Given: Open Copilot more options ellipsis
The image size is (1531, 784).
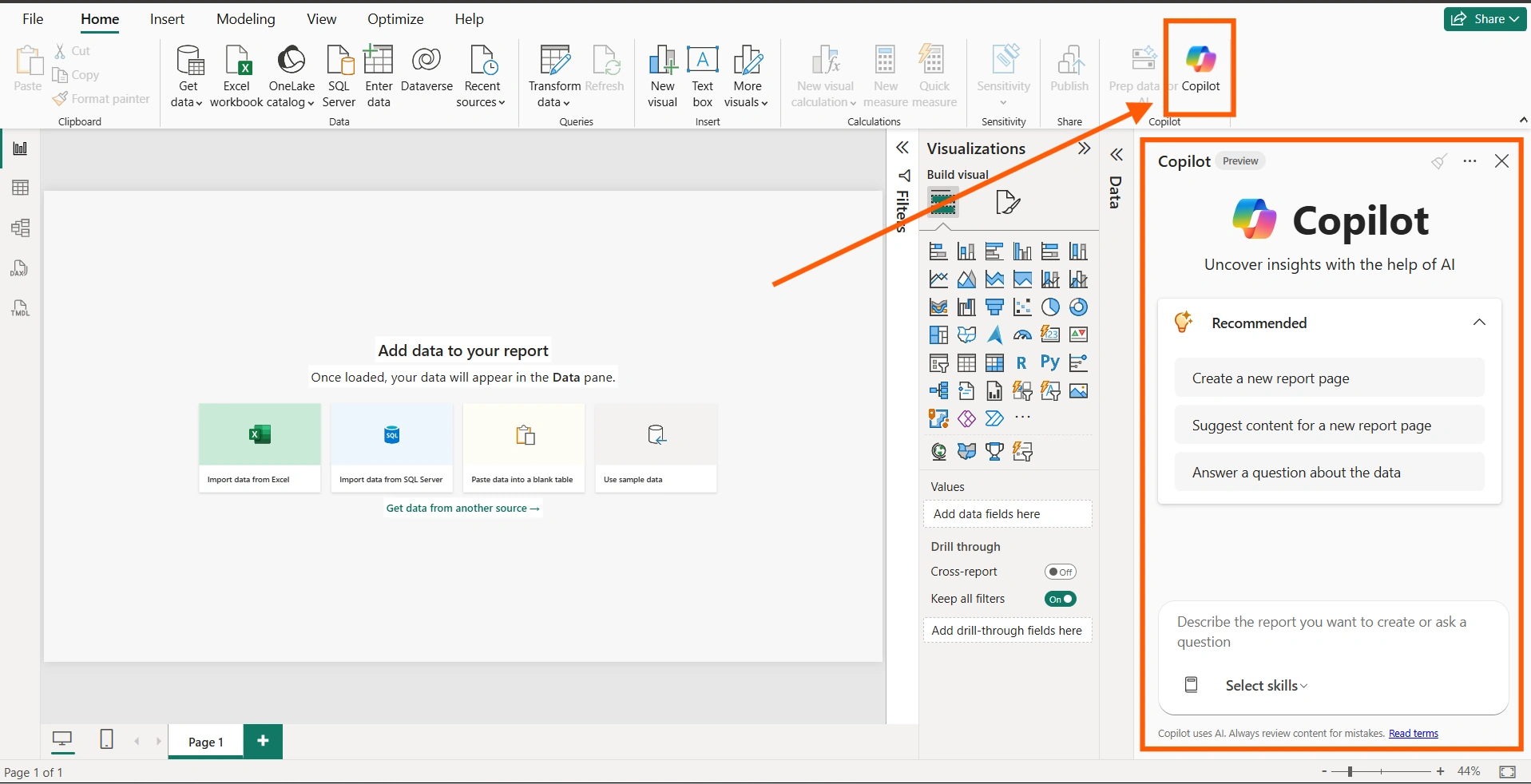Looking at the screenshot, I should click(1470, 161).
